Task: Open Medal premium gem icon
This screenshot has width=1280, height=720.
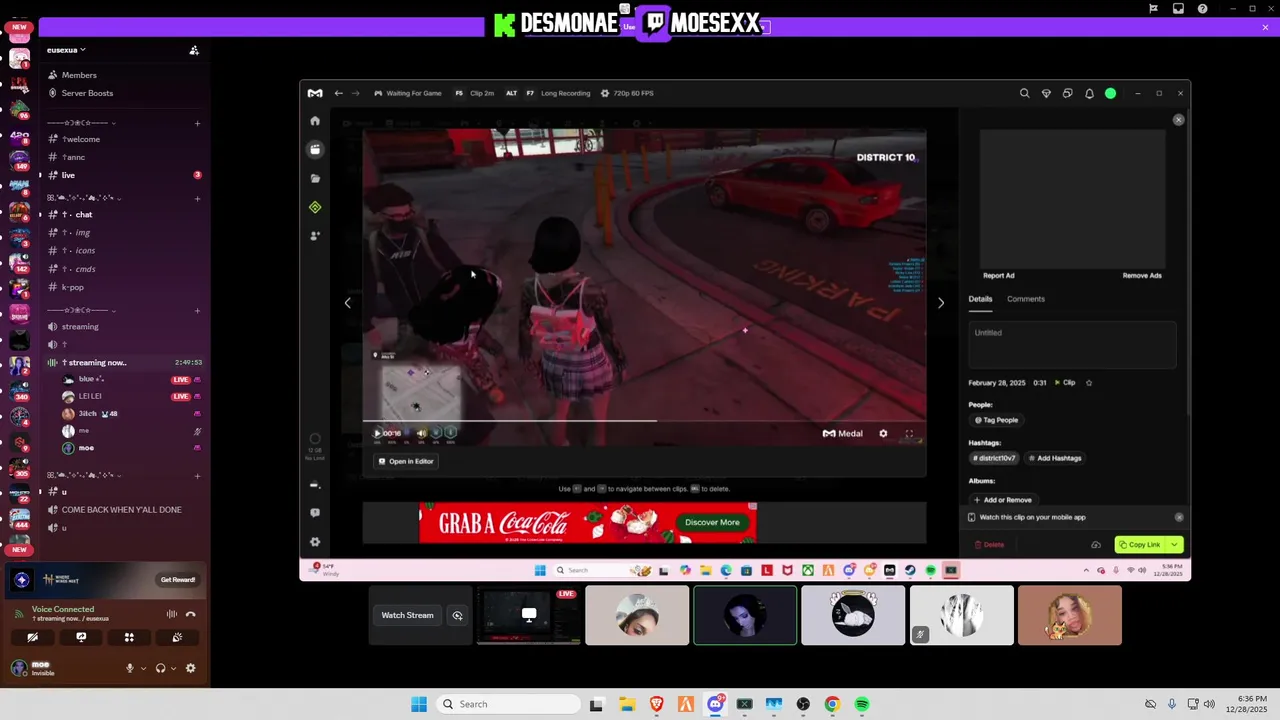Action: click(1046, 93)
